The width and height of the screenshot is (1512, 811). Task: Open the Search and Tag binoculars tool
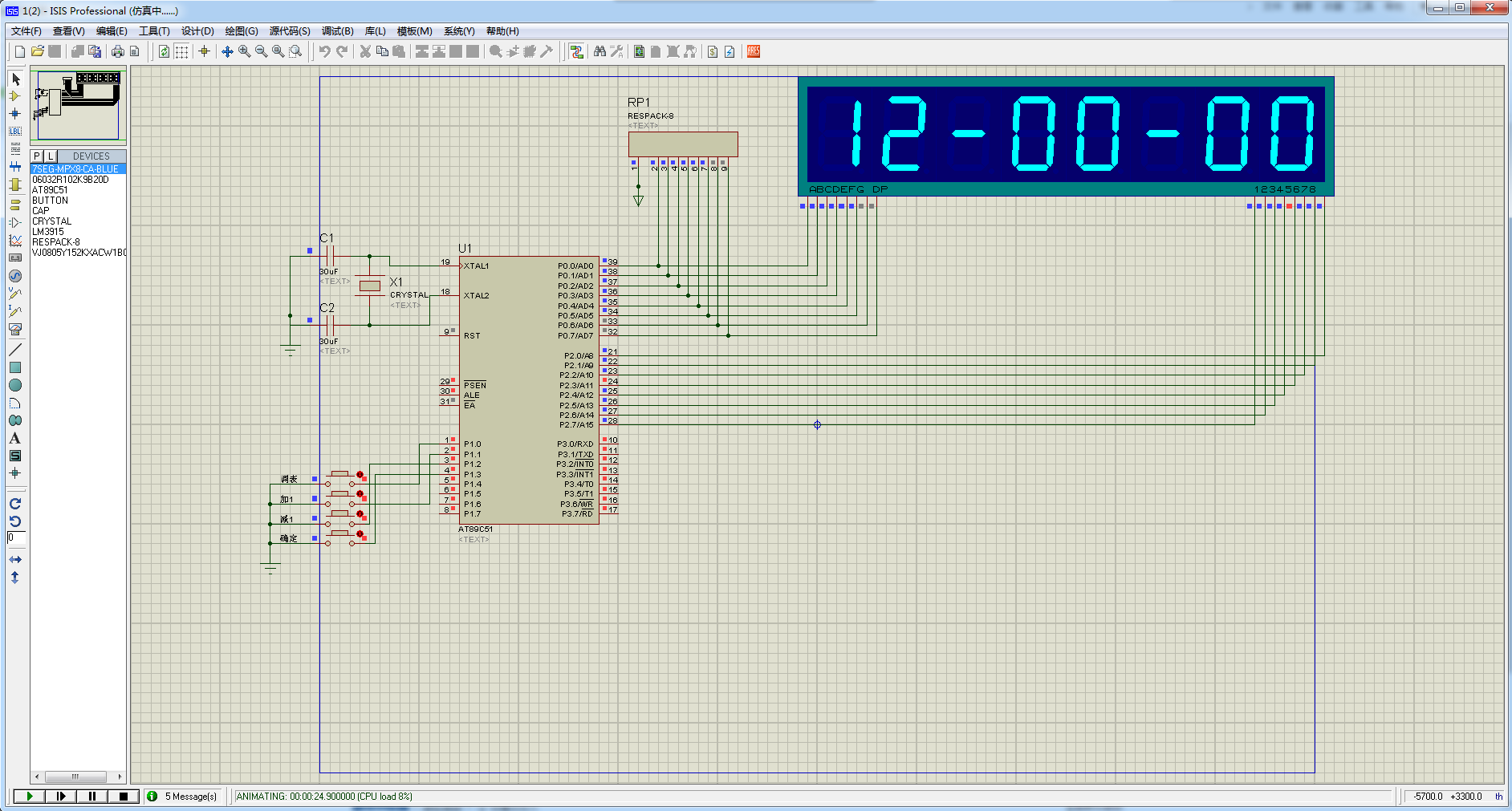[x=600, y=51]
